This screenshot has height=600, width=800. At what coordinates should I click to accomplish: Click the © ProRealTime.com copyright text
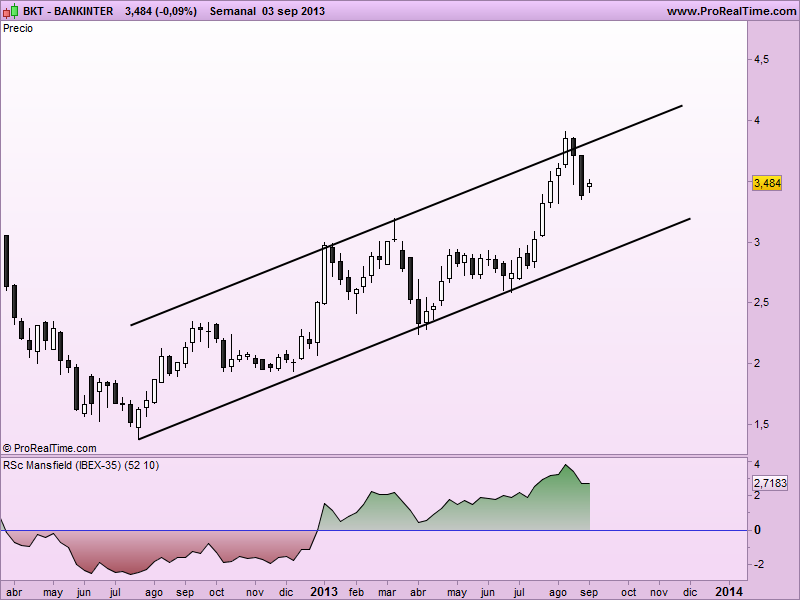coord(50,448)
